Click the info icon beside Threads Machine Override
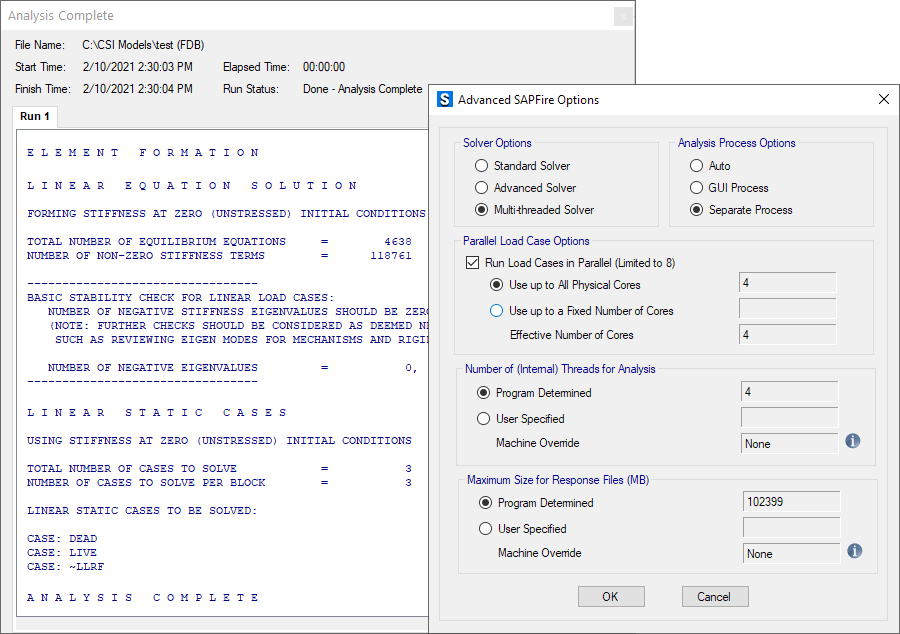The image size is (900, 634). (x=853, y=441)
